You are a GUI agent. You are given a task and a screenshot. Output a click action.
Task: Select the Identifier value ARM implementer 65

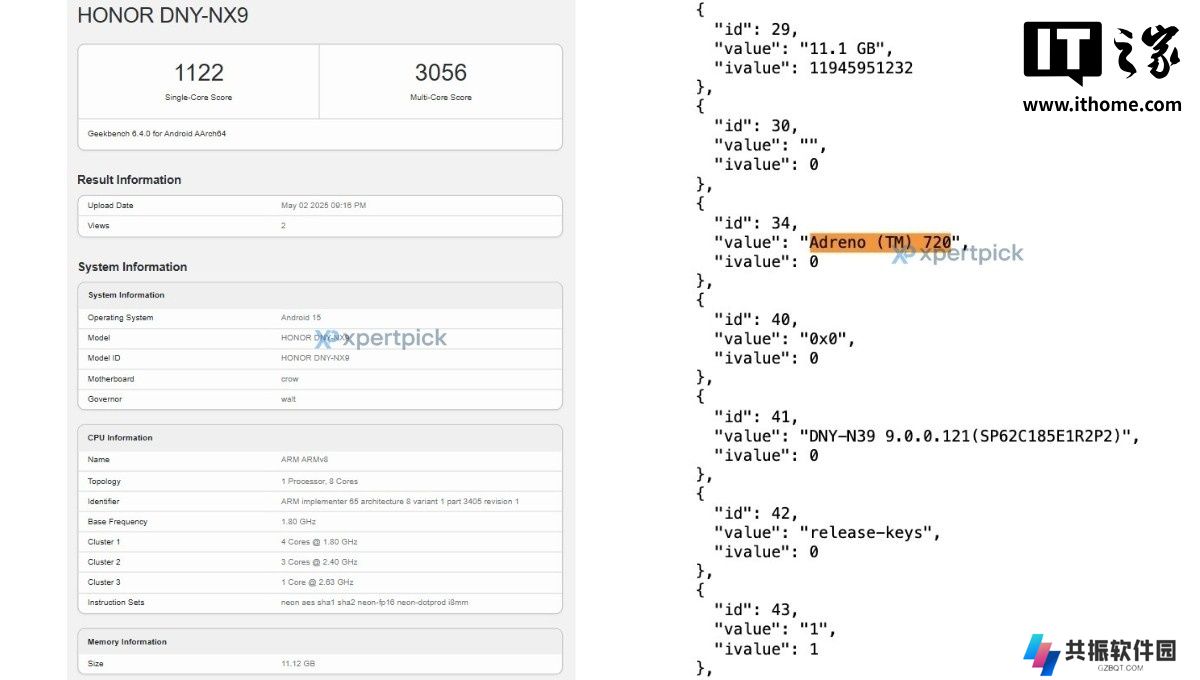(x=400, y=501)
